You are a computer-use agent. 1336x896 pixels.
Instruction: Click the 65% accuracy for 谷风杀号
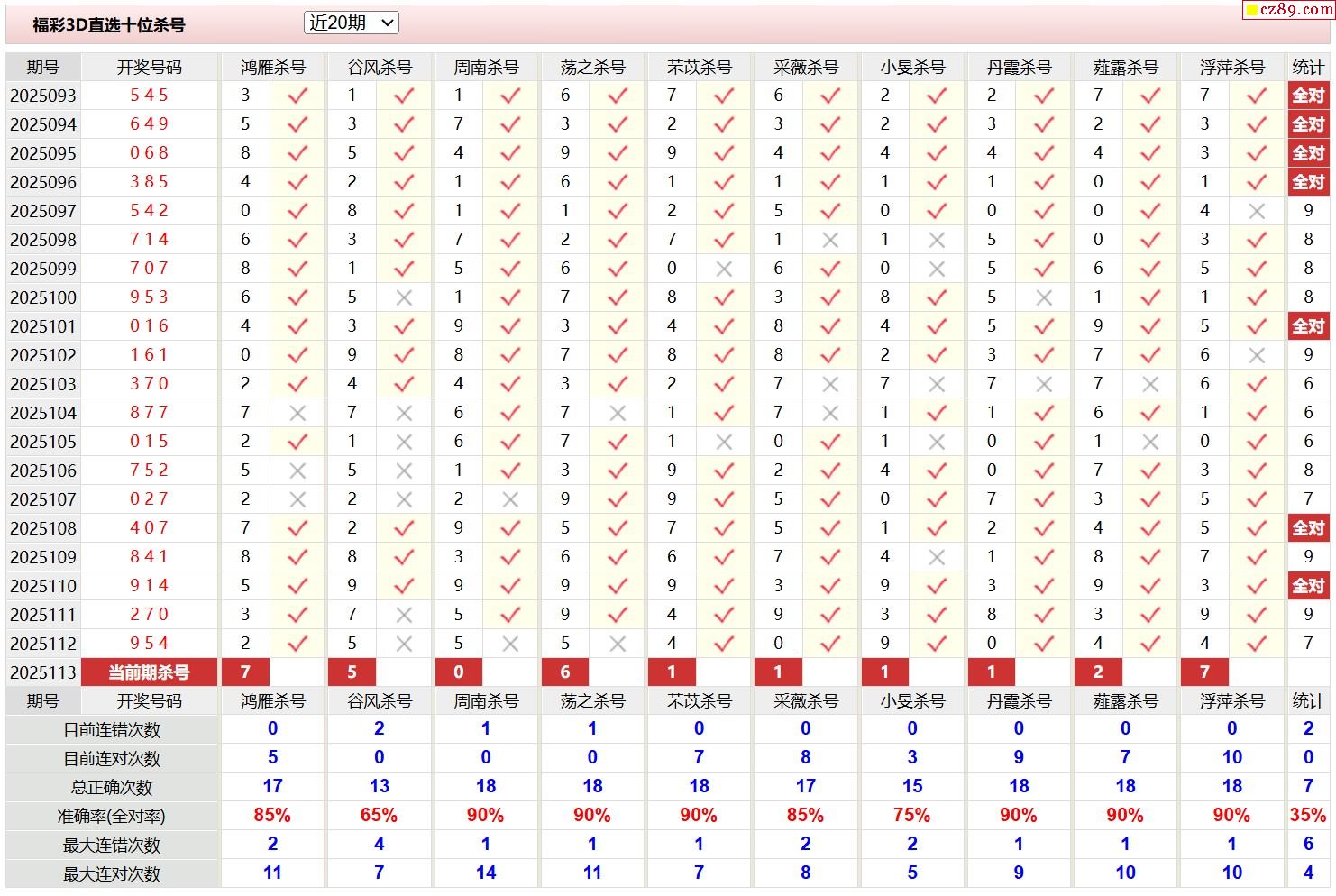(379, 816)
